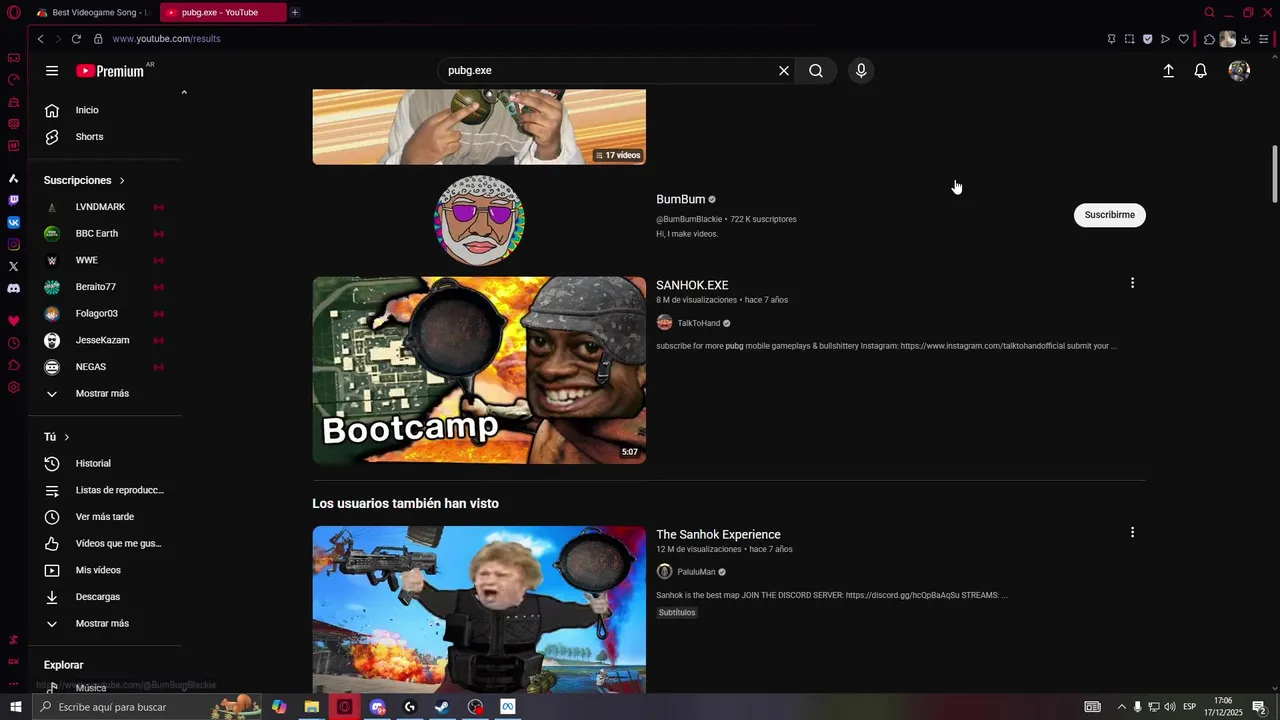Click the page vertical scrollbar thumb
This screenshot has height=720, width=1280.
pos(1274,173)
